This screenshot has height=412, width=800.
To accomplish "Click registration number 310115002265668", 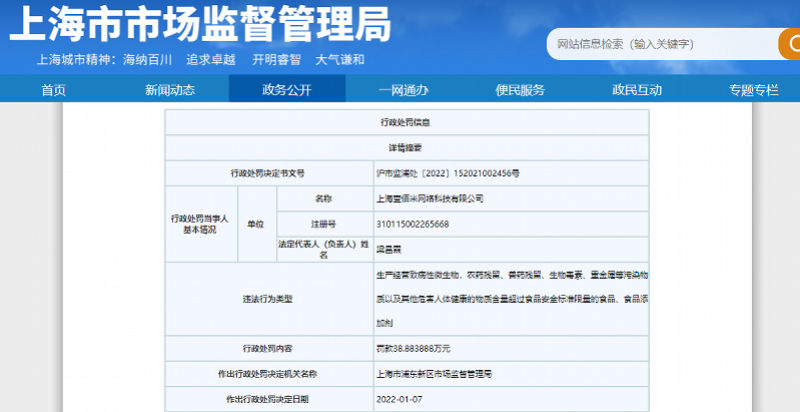I will (x=413, y=224).
